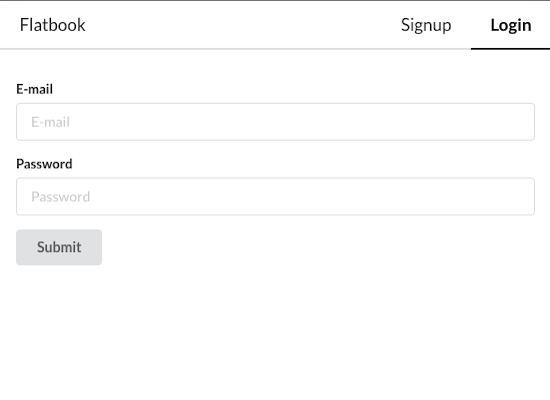Click the E-mail field label
The height and width of the screenshot is (400, 550).
pyautogui.click(x=34, y=89)
